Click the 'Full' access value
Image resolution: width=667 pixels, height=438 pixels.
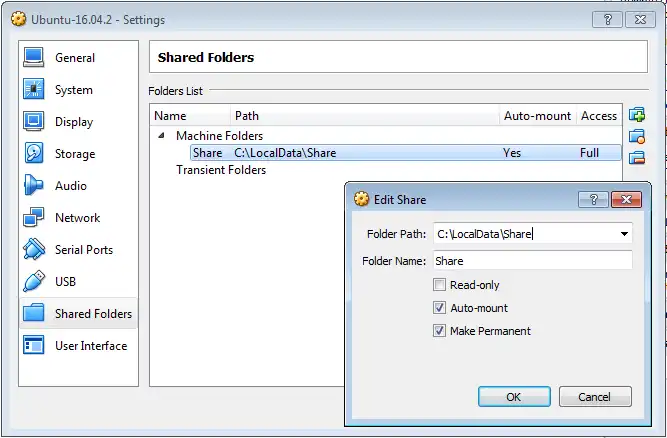pos(589,153)
